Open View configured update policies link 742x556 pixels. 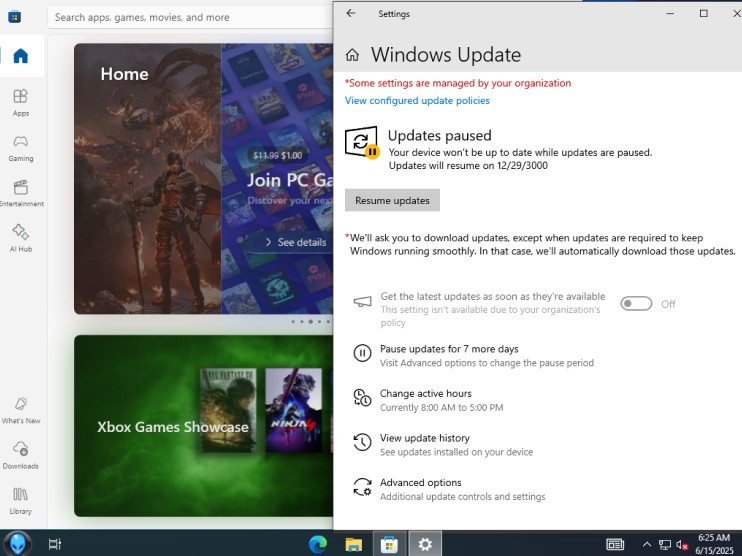pyautogui.click(x=417, y=100)
